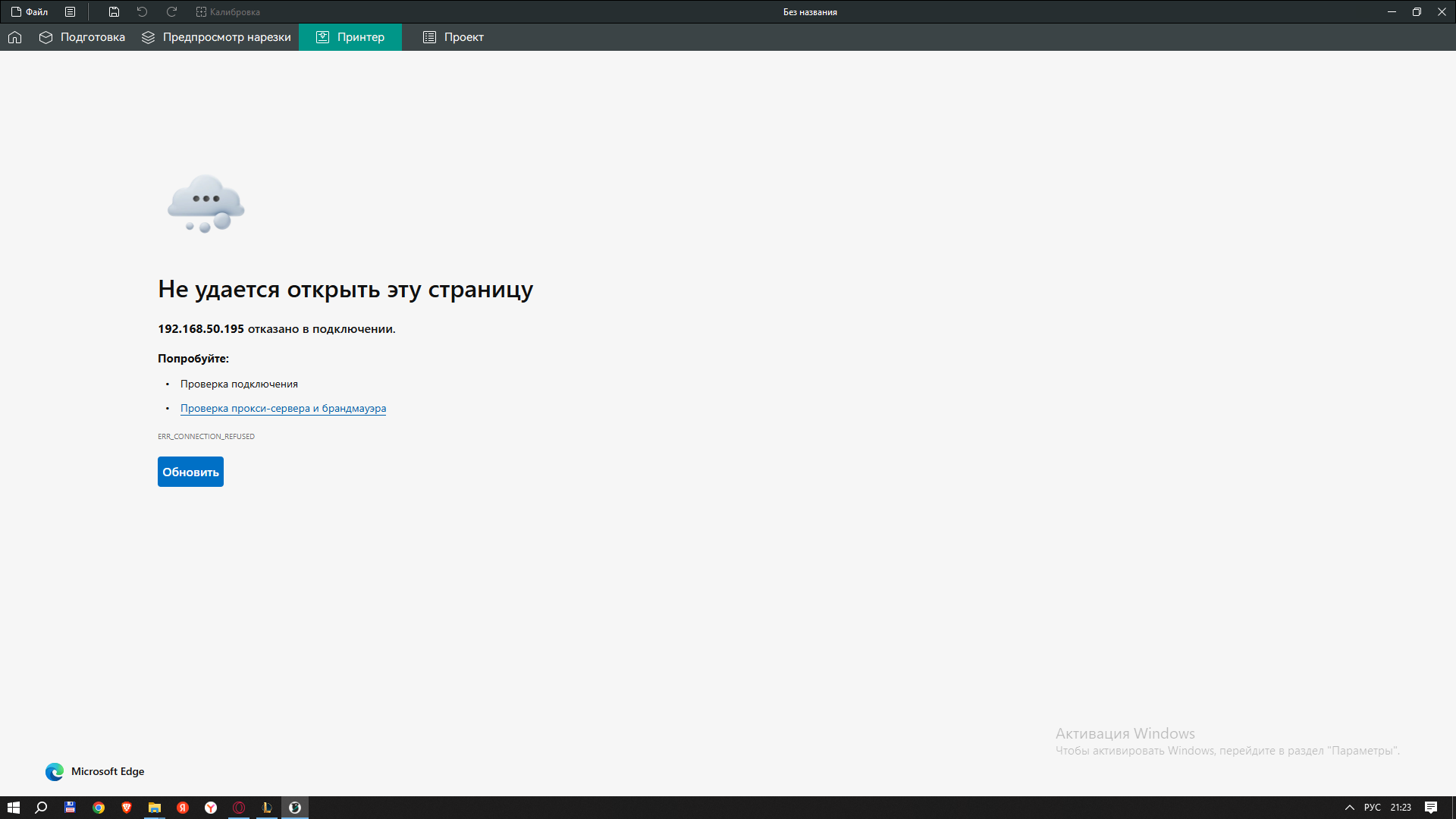Open the Файл menu
Image resolution: width=1456 pixels, height=819 pixels.
(x=30, y=12)
